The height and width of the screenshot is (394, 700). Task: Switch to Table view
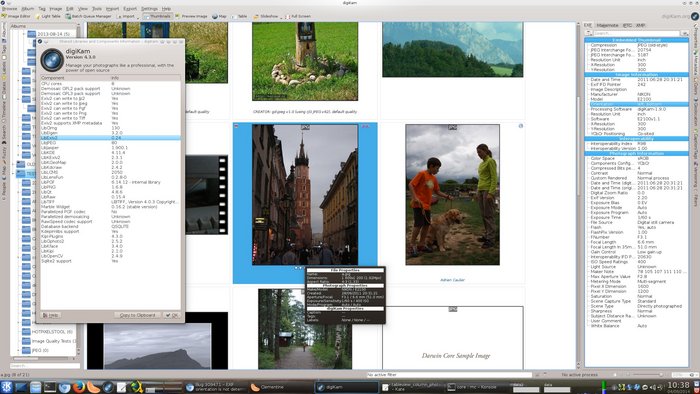click(x=240, y=16)
